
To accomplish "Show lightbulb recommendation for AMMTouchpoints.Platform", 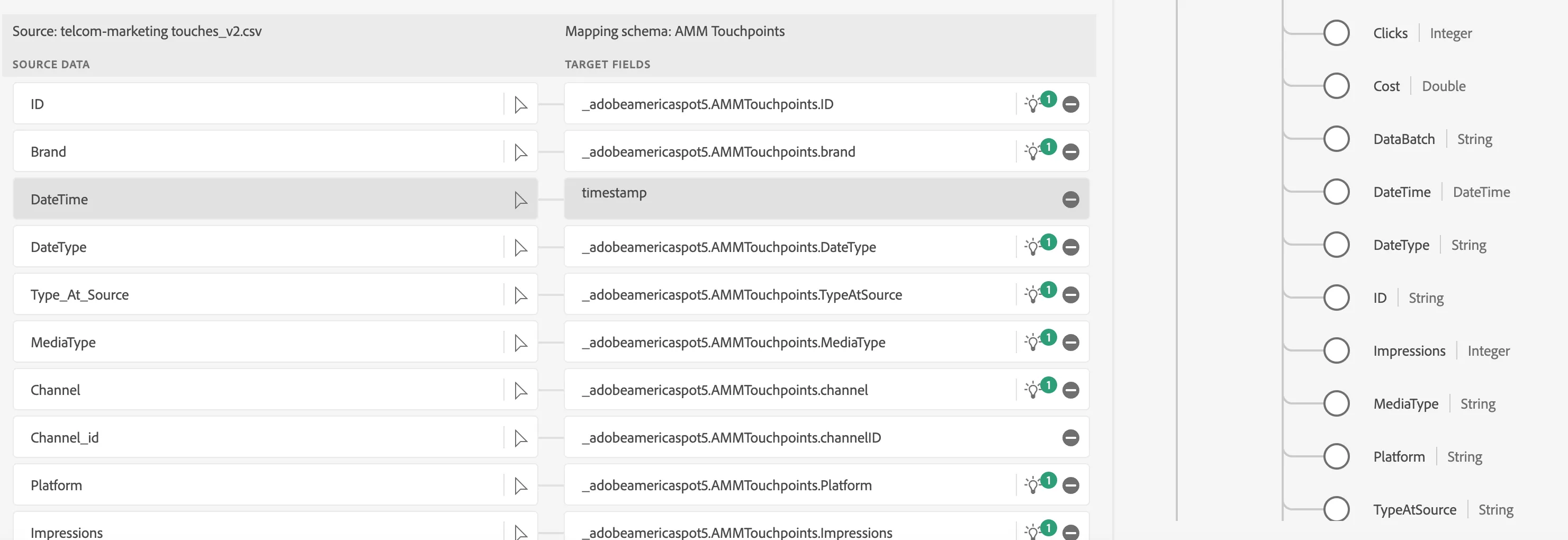I will pos(1033,486).
